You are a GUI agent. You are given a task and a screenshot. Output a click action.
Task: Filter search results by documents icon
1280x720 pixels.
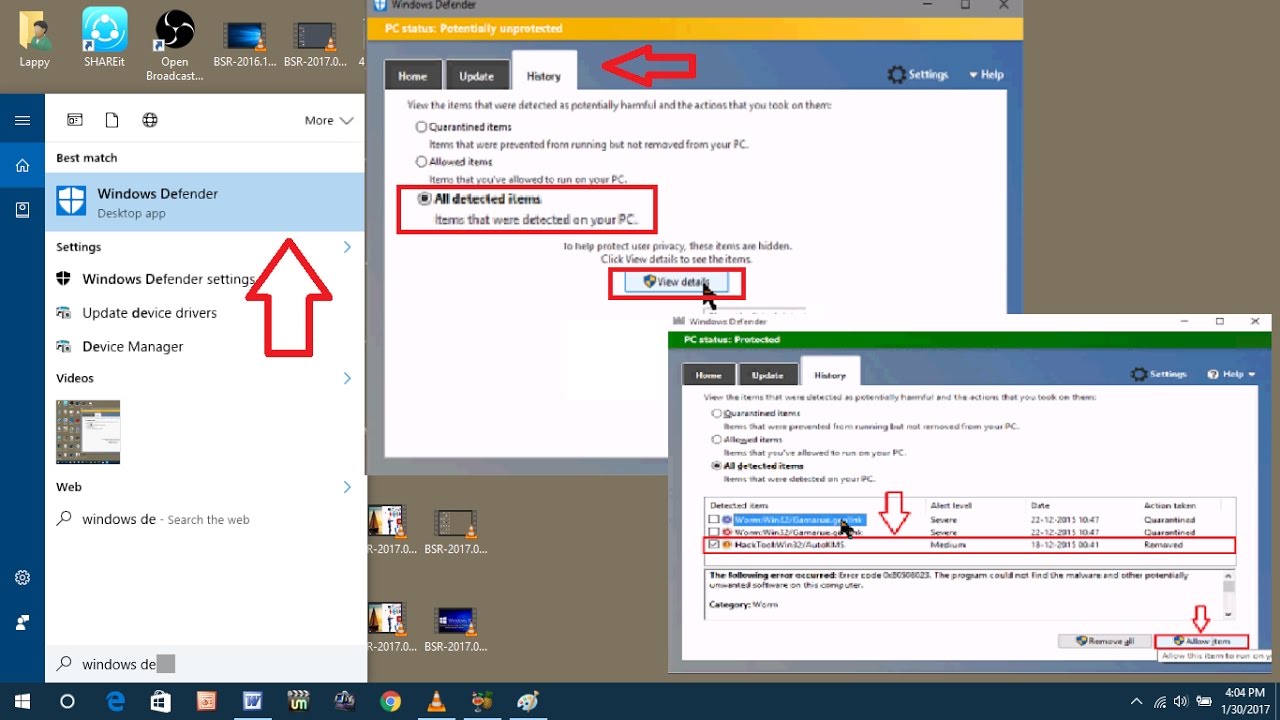(112, 120)
